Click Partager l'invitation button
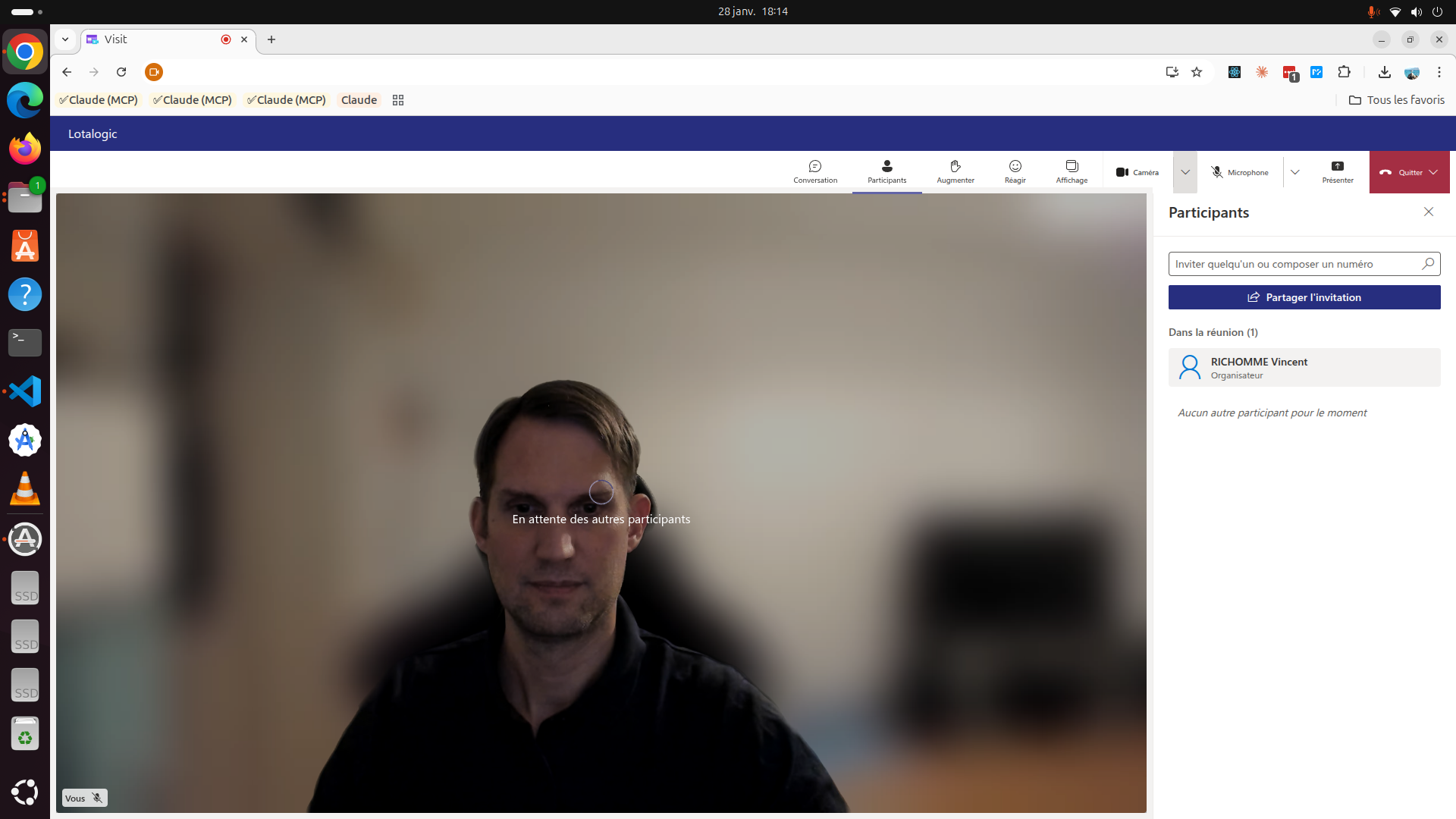This screenshot has width=1456, height=819. [x=1304, y=297]
